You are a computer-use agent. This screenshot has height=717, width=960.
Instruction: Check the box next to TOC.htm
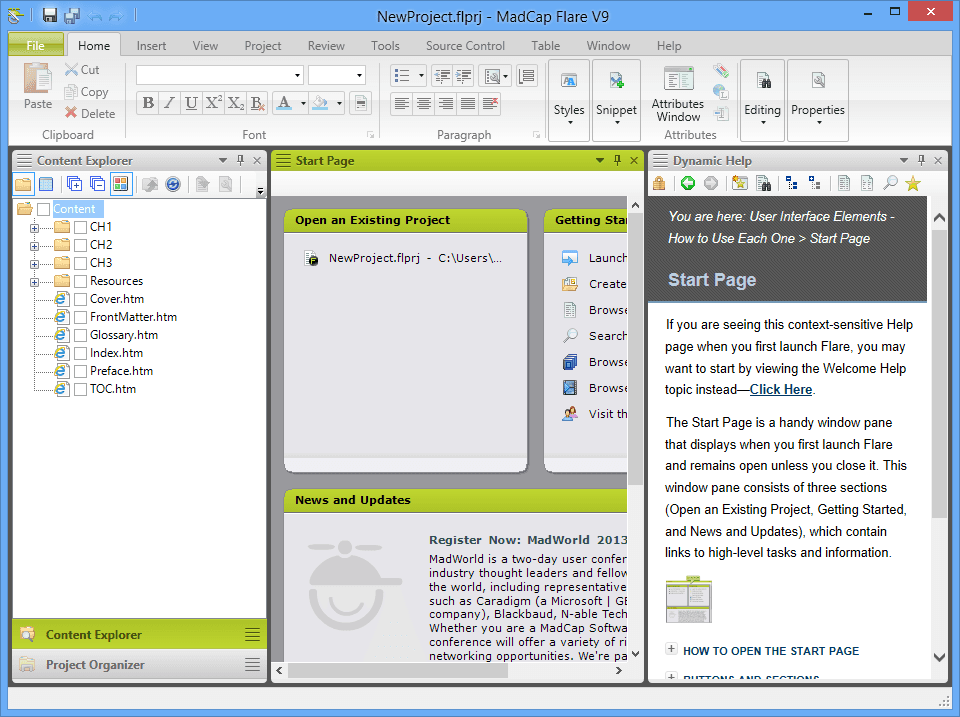click(x=80, y=389)
